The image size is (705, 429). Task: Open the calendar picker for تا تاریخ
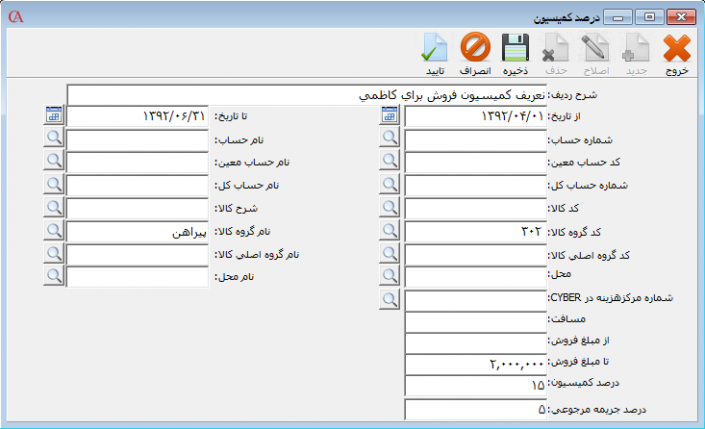[x=54, y=116]
